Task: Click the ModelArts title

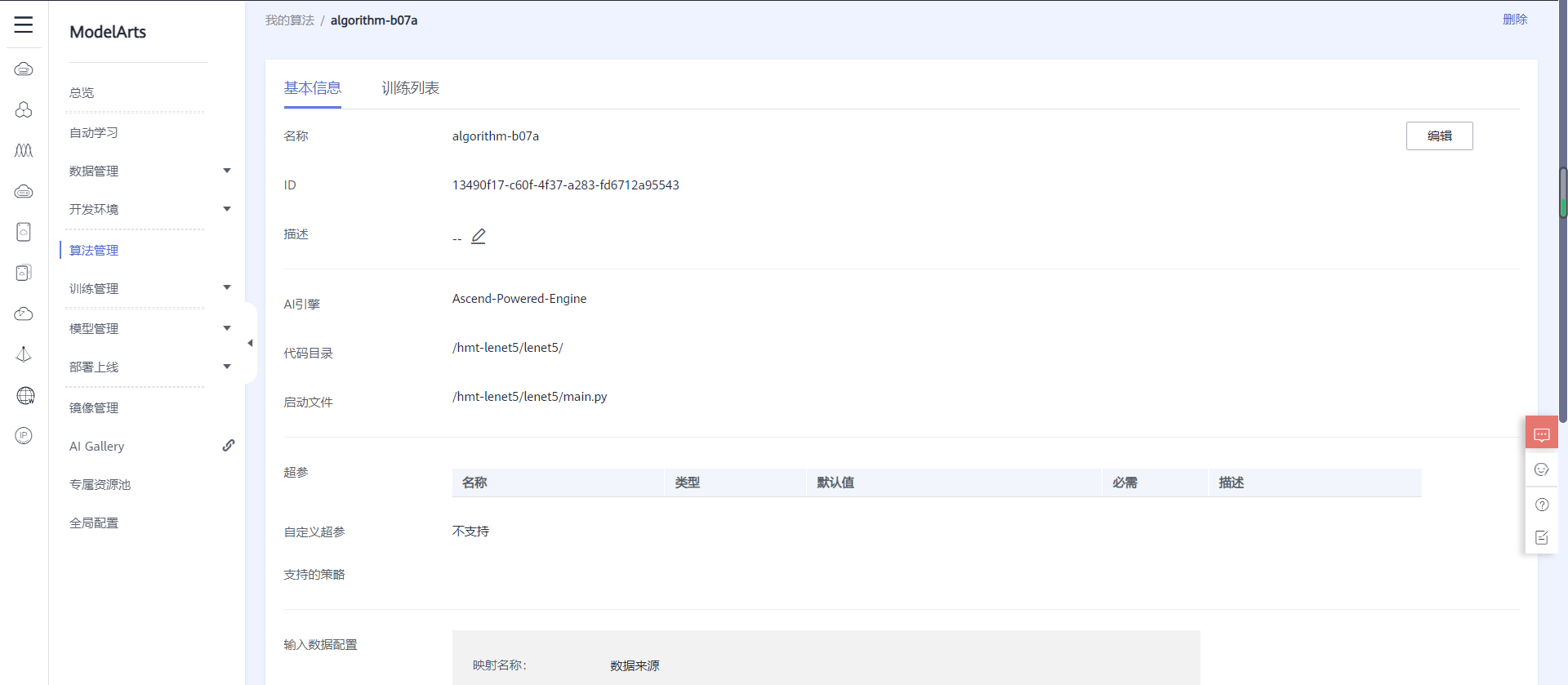Action: 108,32
